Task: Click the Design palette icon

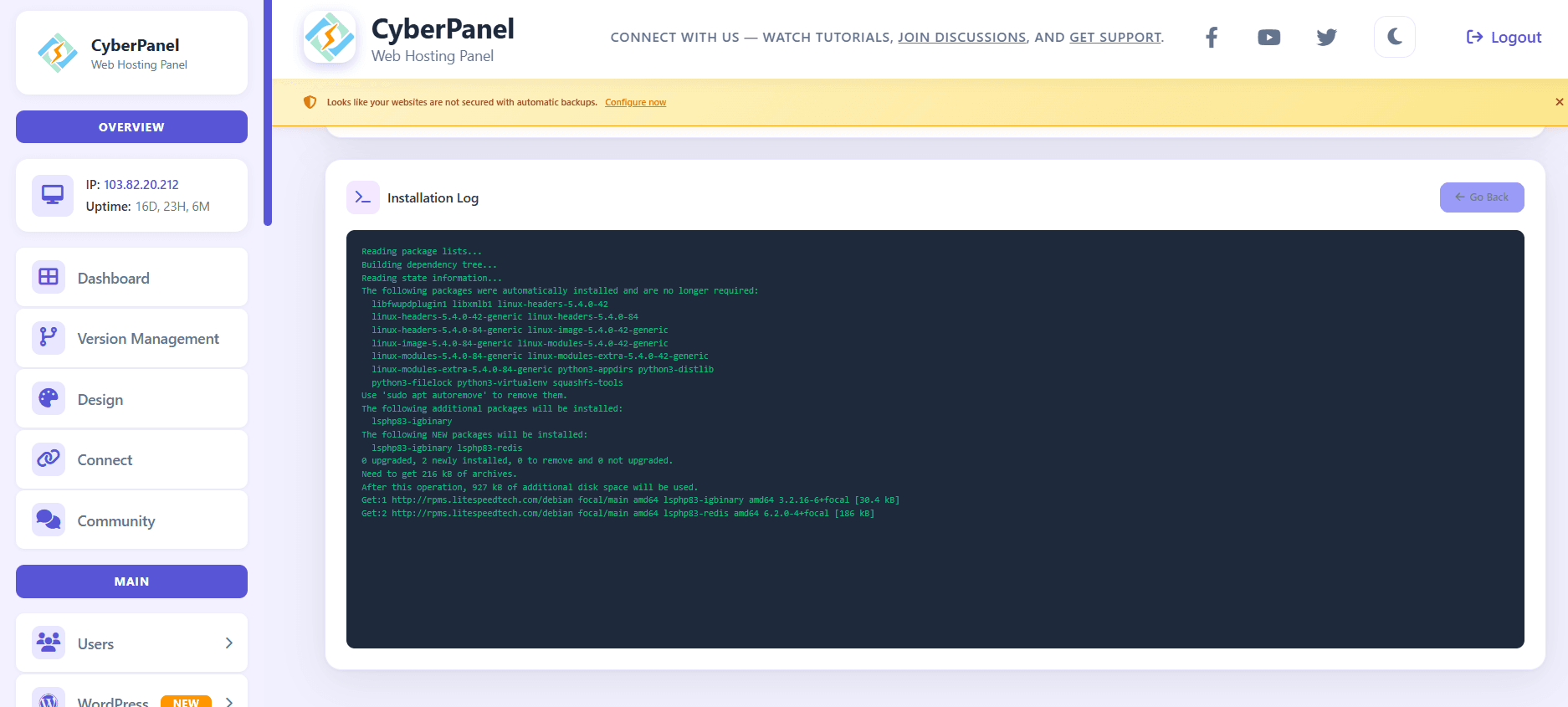Action: click(x=49, y=398)
